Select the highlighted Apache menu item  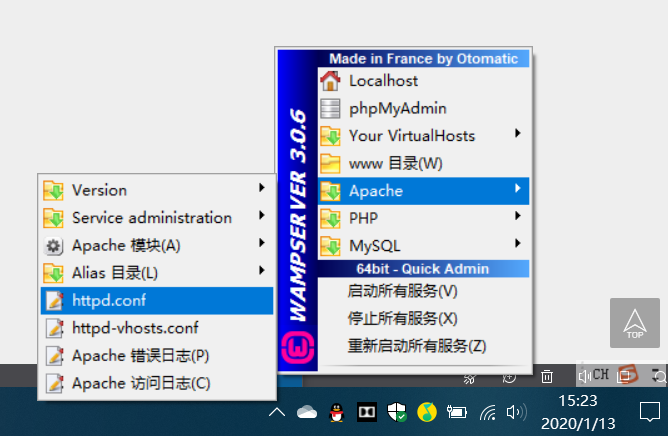click(423, 191)
